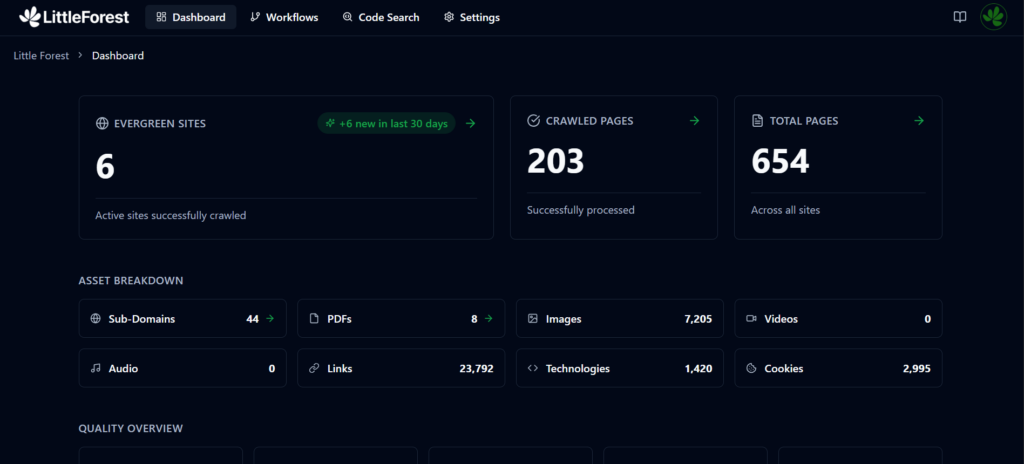Click the Evergreen Sites arrow icon

click(471, 123)
